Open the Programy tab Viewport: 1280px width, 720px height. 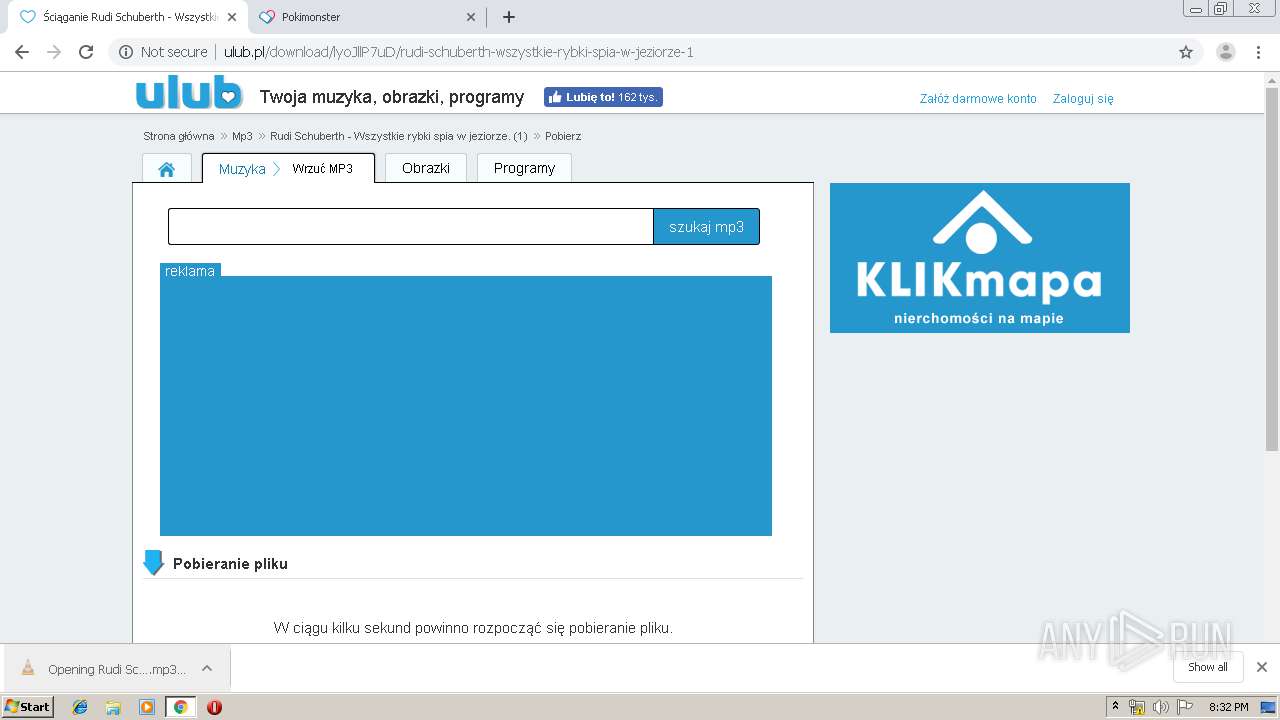click(x=524, y=168)
